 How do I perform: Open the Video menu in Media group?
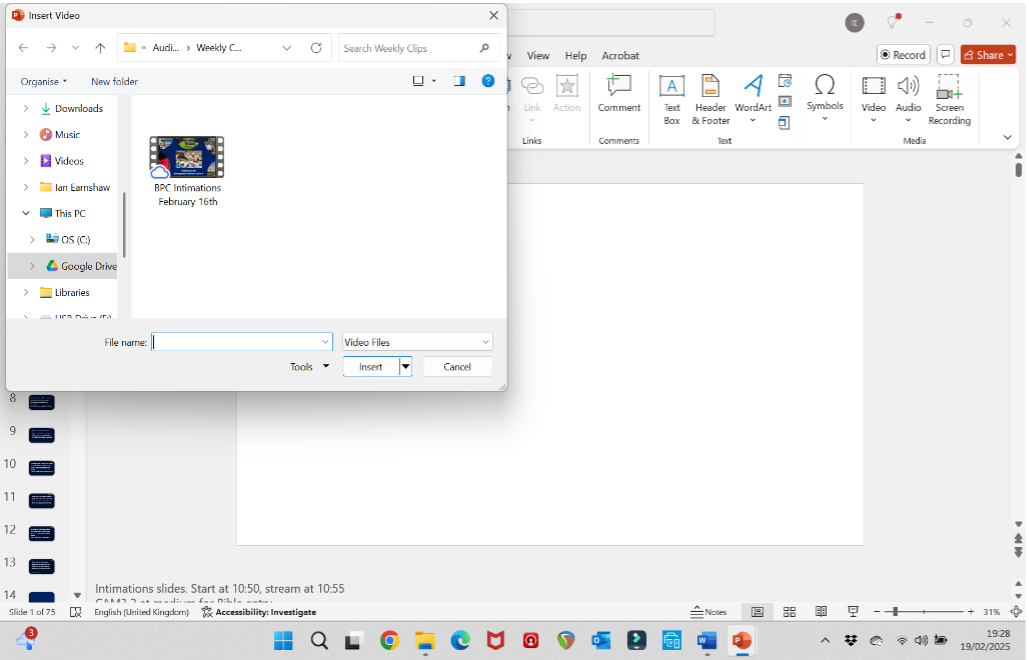(x=873, y=99)
